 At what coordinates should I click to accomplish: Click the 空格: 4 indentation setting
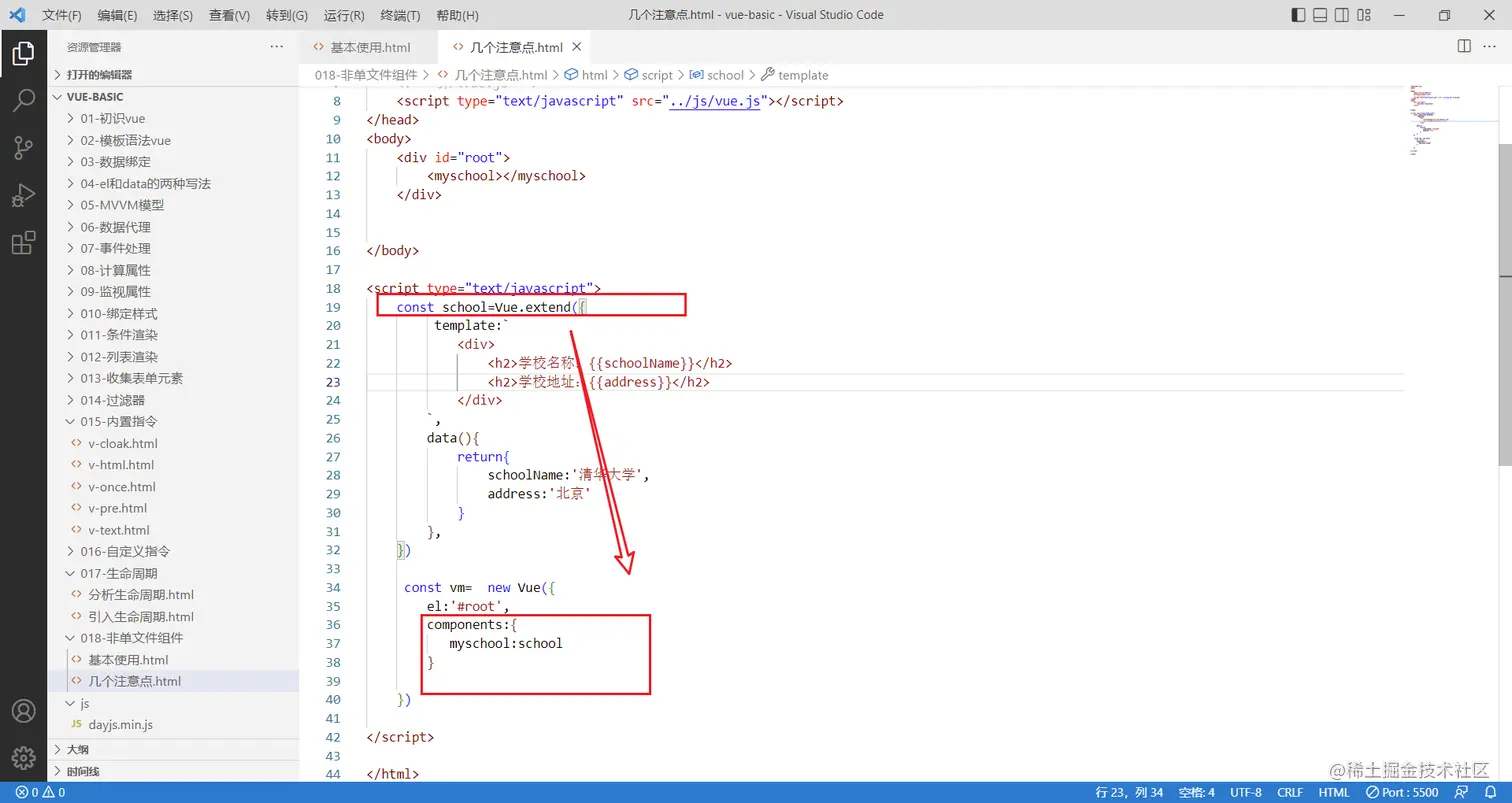coord(1196,793)
